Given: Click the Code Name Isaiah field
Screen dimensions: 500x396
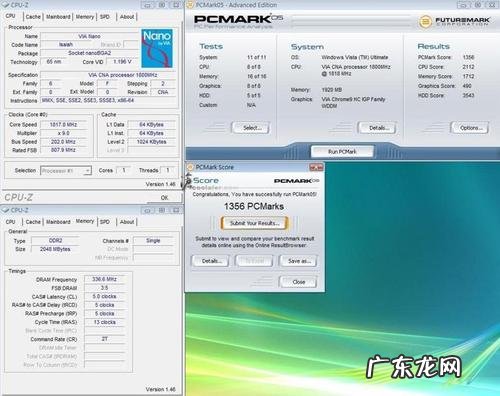Looking at the screenshot, I should pyautogui.click(x=66, y=45).
